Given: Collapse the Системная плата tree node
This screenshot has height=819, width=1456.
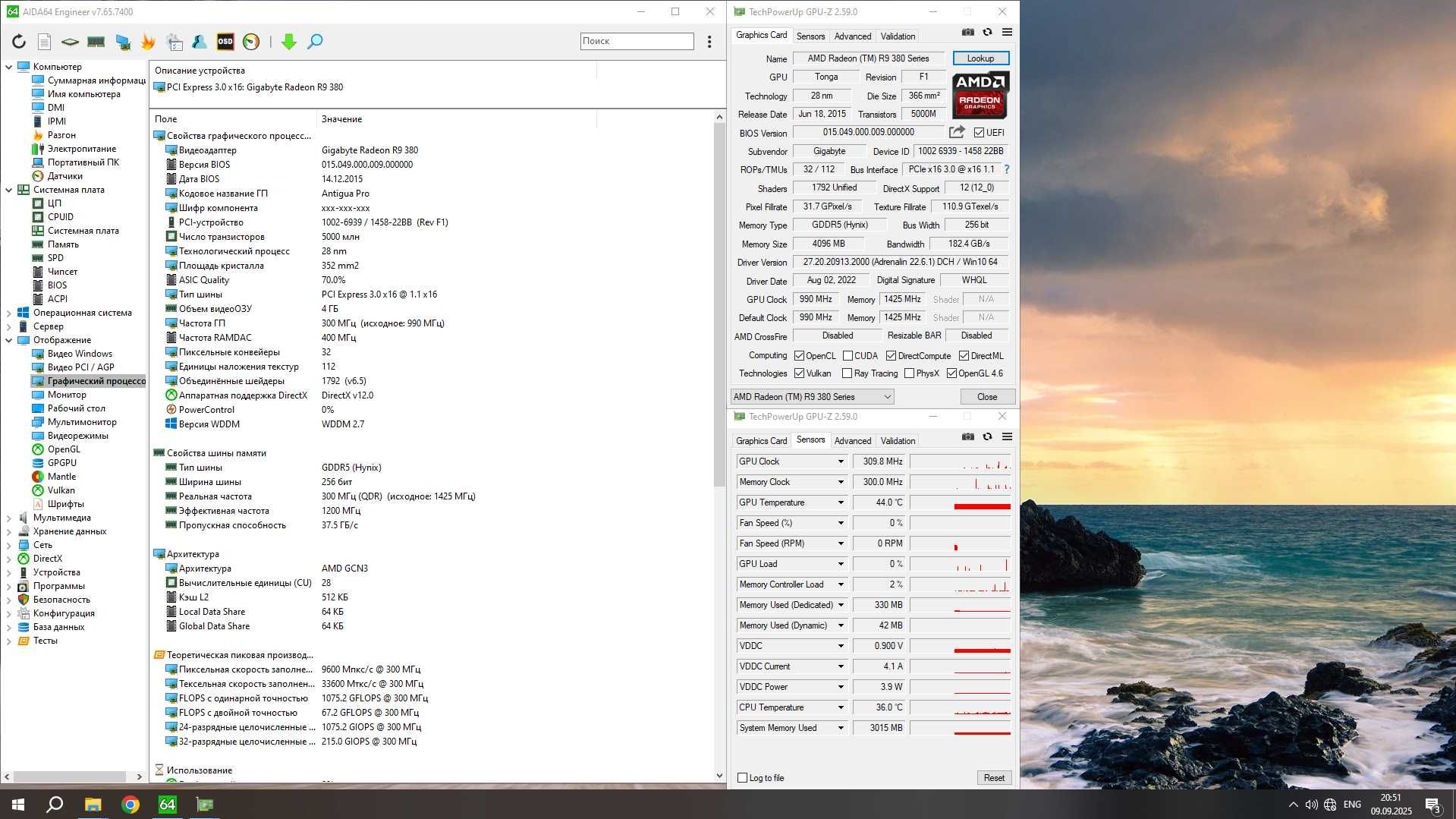Looking at the screenshot, I should (x=9, y=190).
